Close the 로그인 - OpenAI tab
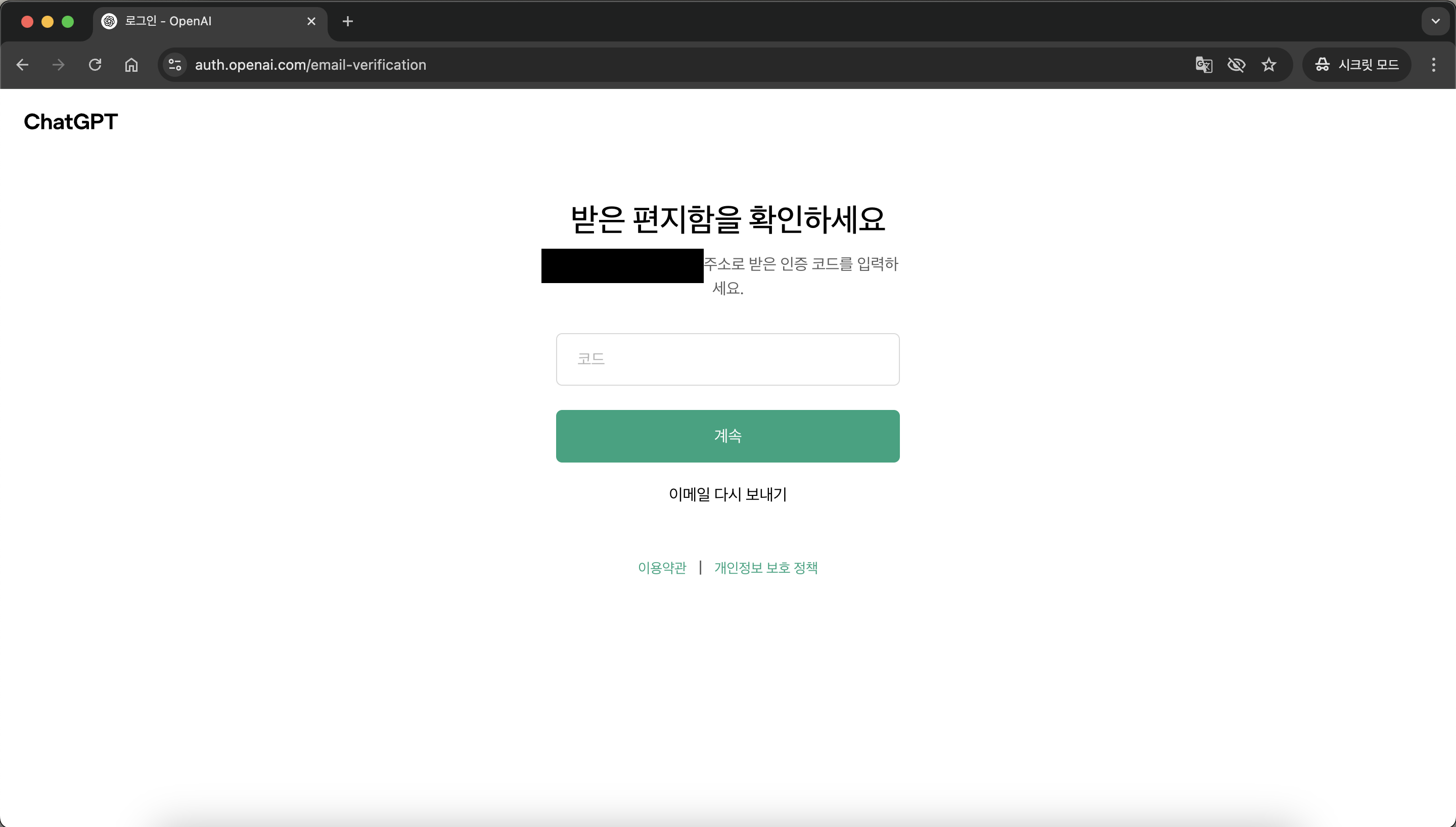Viewport: 1456px width, 827px height. coord(311,22)
